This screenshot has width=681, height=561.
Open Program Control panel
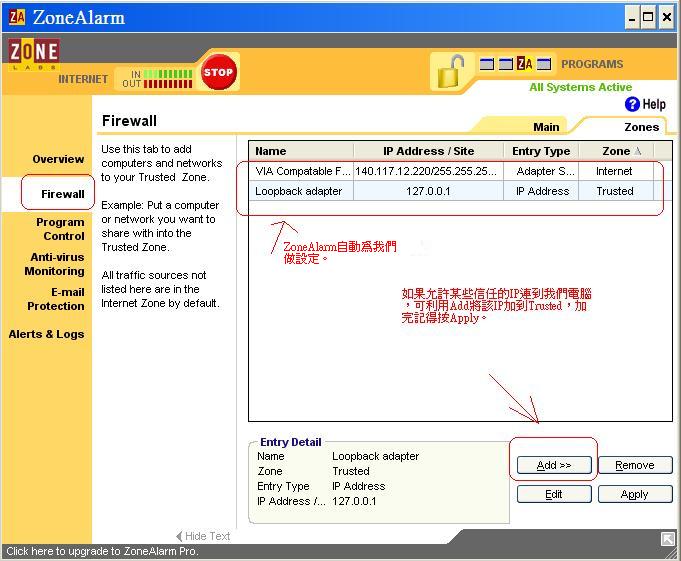60,229
